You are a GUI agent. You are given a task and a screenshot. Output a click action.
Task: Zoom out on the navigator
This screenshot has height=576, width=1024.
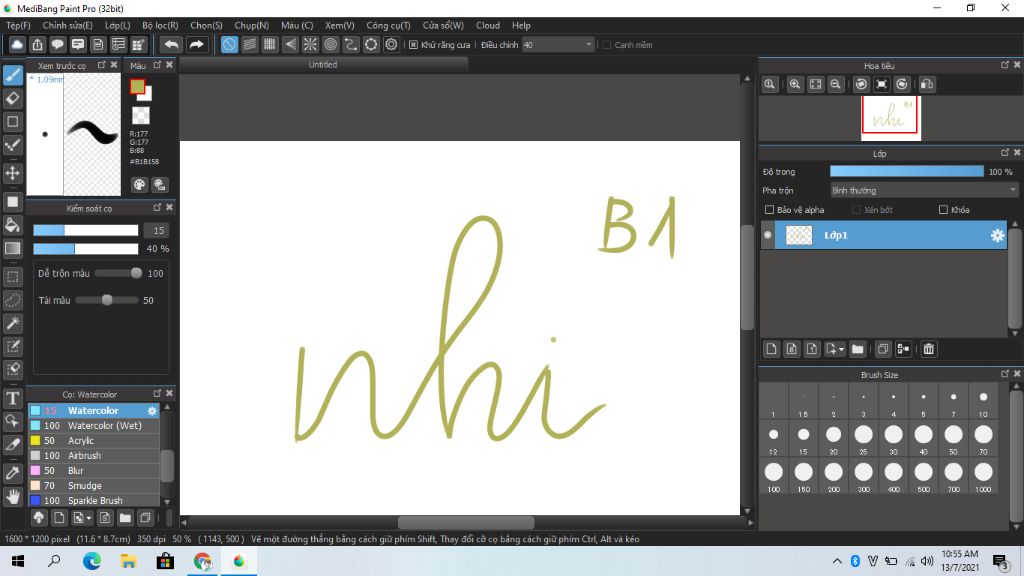point(835,84)
